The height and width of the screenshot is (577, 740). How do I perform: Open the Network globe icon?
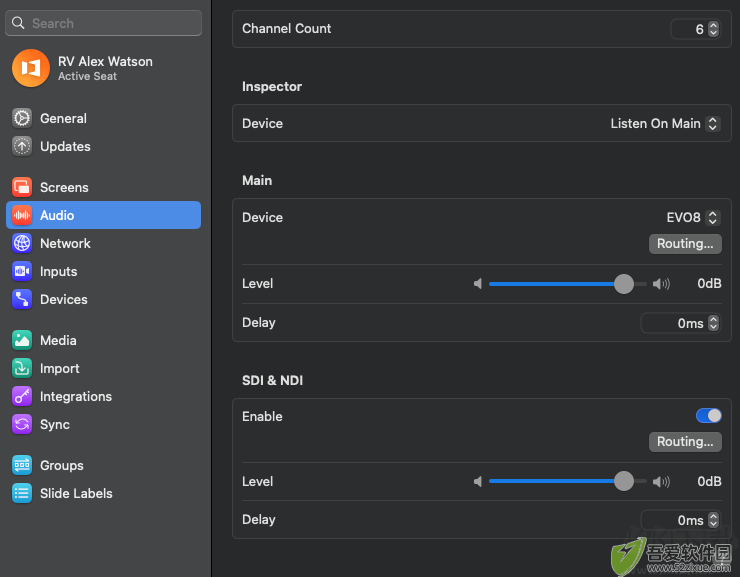22,243
